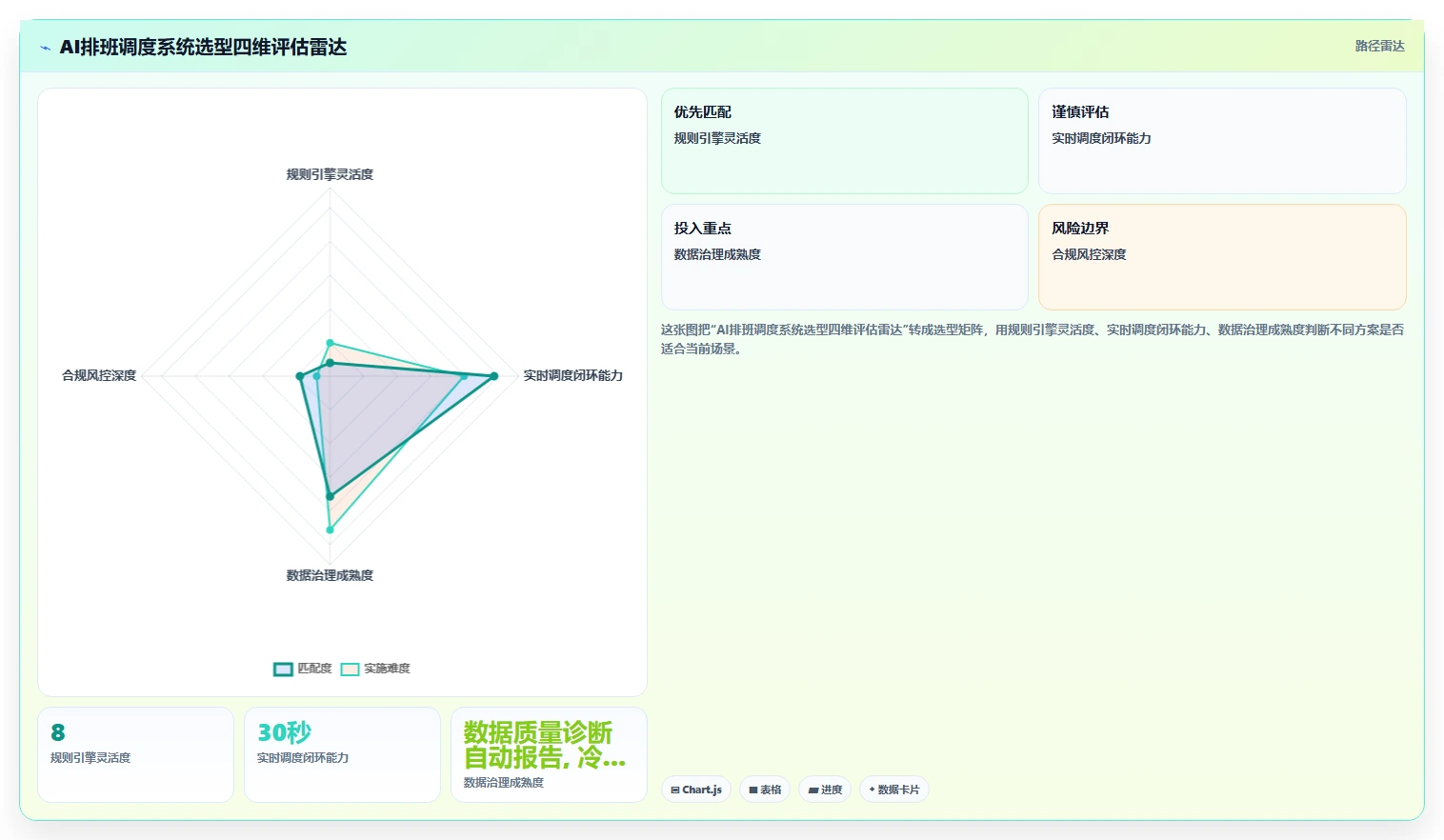The height and width of the screenshot is (840, 1444).
Task: Click the 实施难度 legend color box
Action: click(x=351, y=669)
